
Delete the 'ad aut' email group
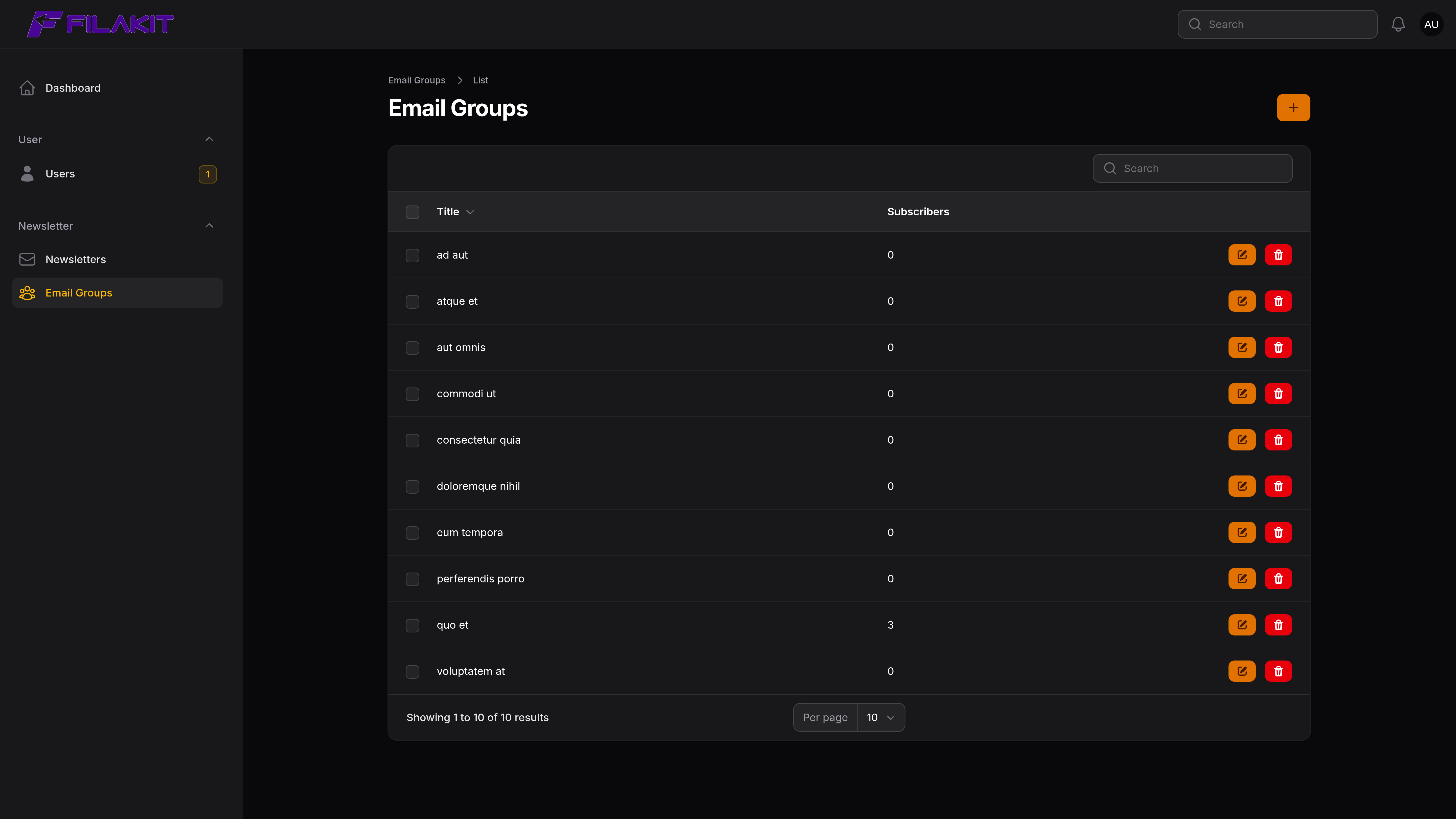point(1279,255)
